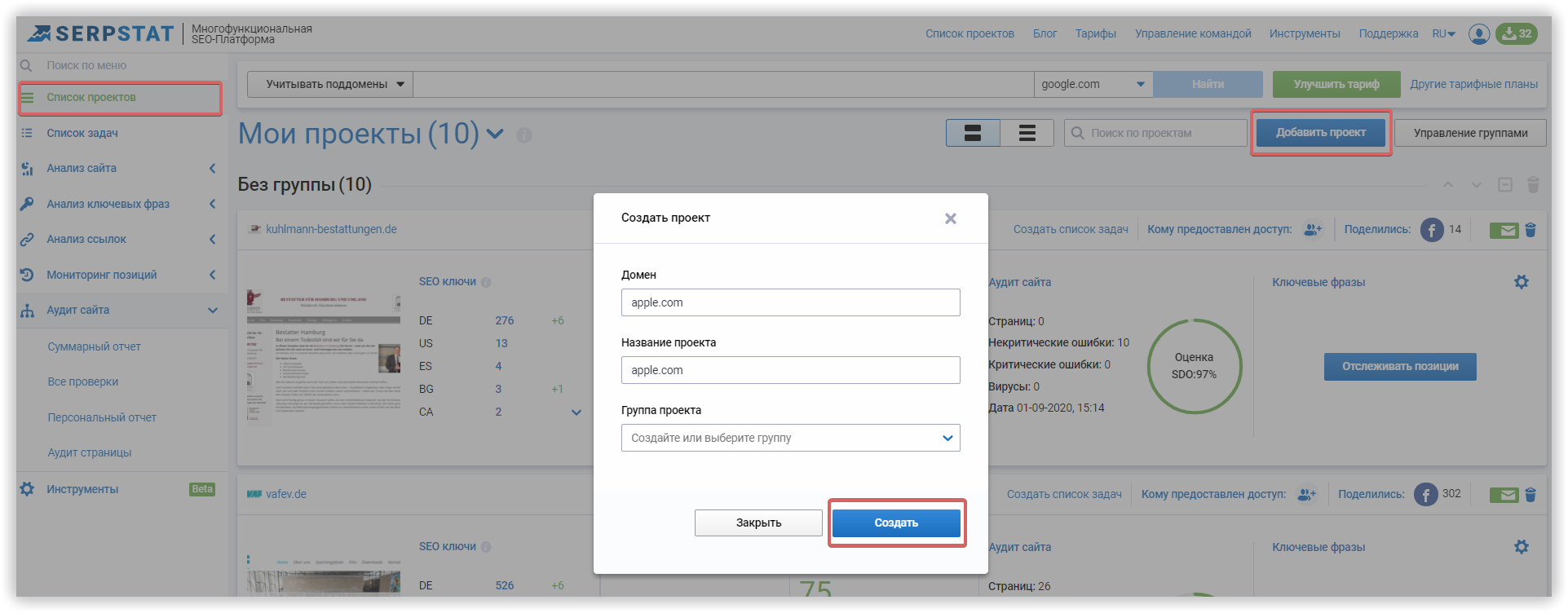Screen dimensions: 1568x613
Task: Switch to the compact list view layout
Action: (x=1027, y=133)
